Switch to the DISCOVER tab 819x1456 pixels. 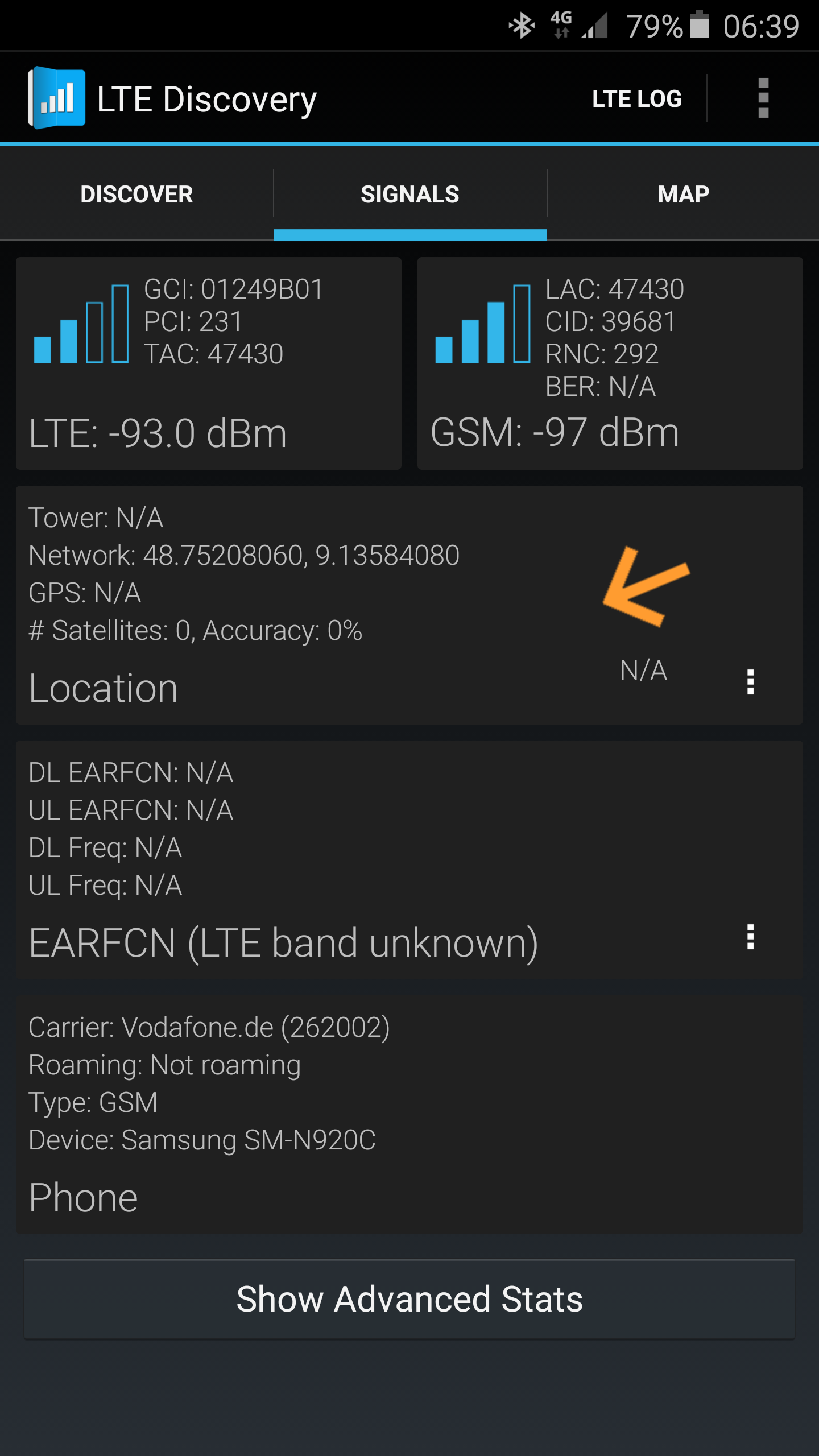[136, 194]
